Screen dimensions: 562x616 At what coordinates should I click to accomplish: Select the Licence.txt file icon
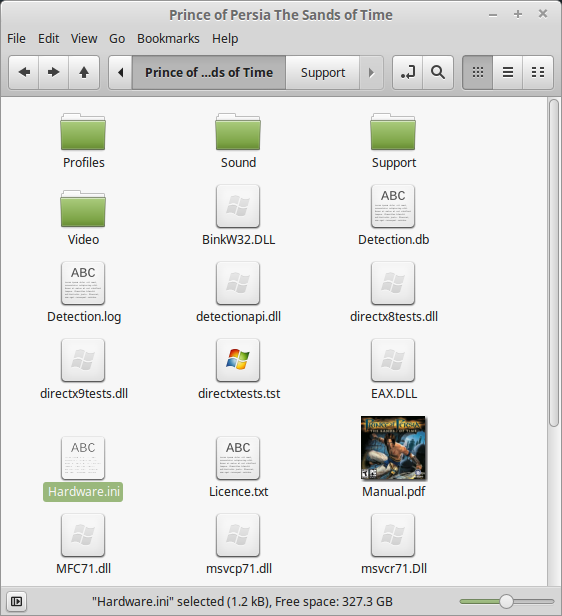(238, 458)
